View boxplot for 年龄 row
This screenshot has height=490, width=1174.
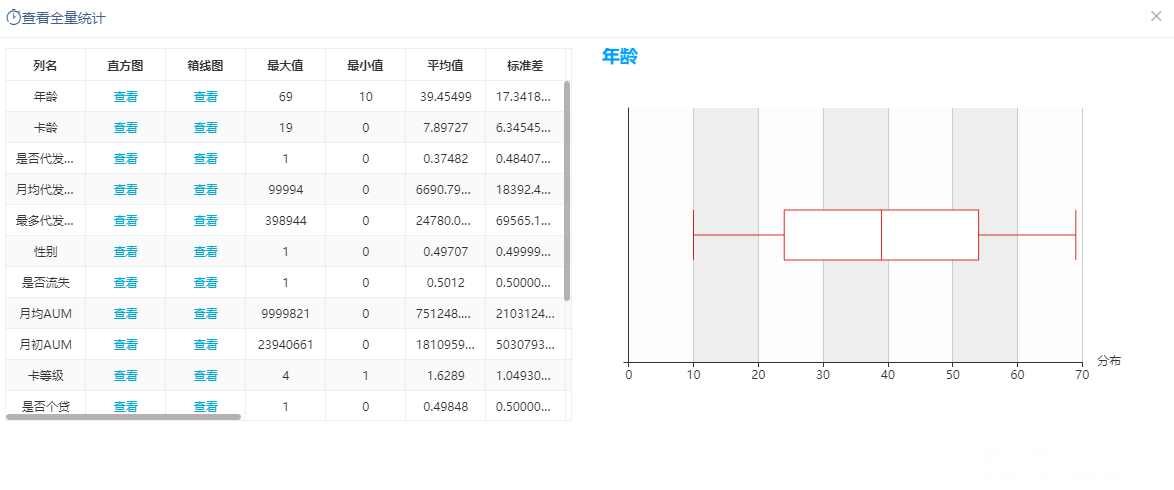(x=206, y=97)
